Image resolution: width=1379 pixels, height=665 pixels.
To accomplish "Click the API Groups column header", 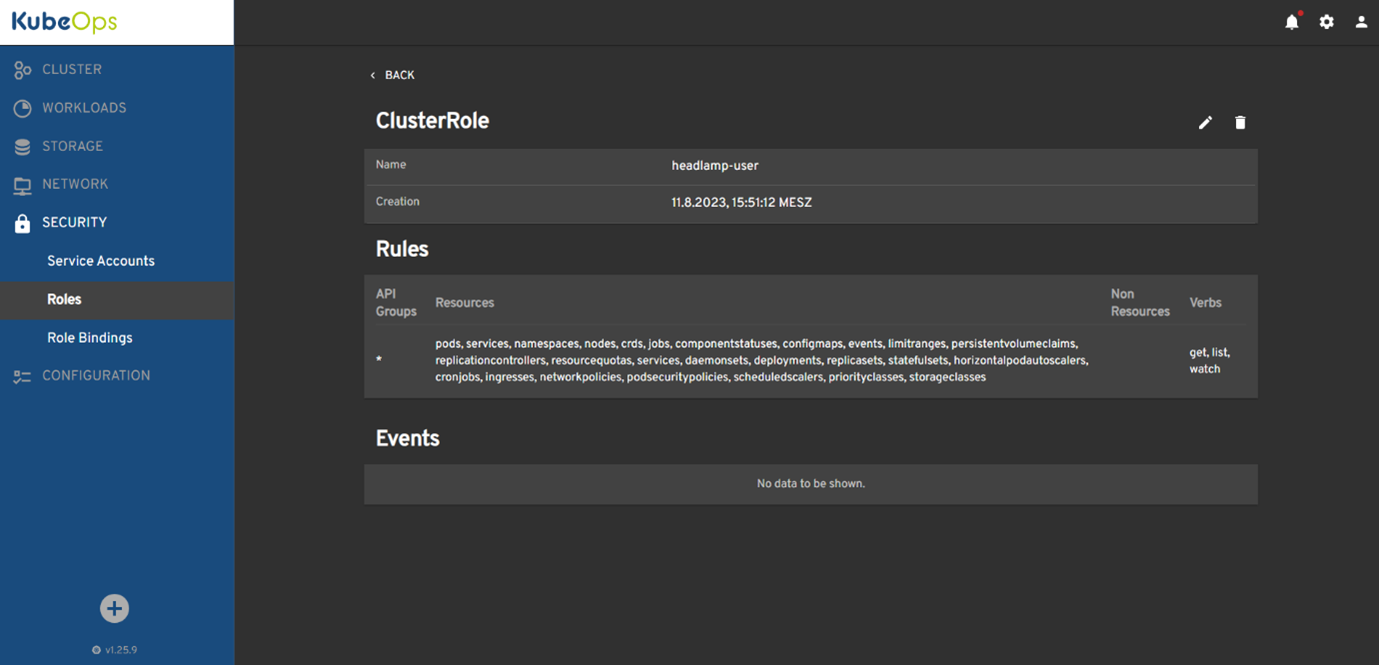I will [396, 302].
